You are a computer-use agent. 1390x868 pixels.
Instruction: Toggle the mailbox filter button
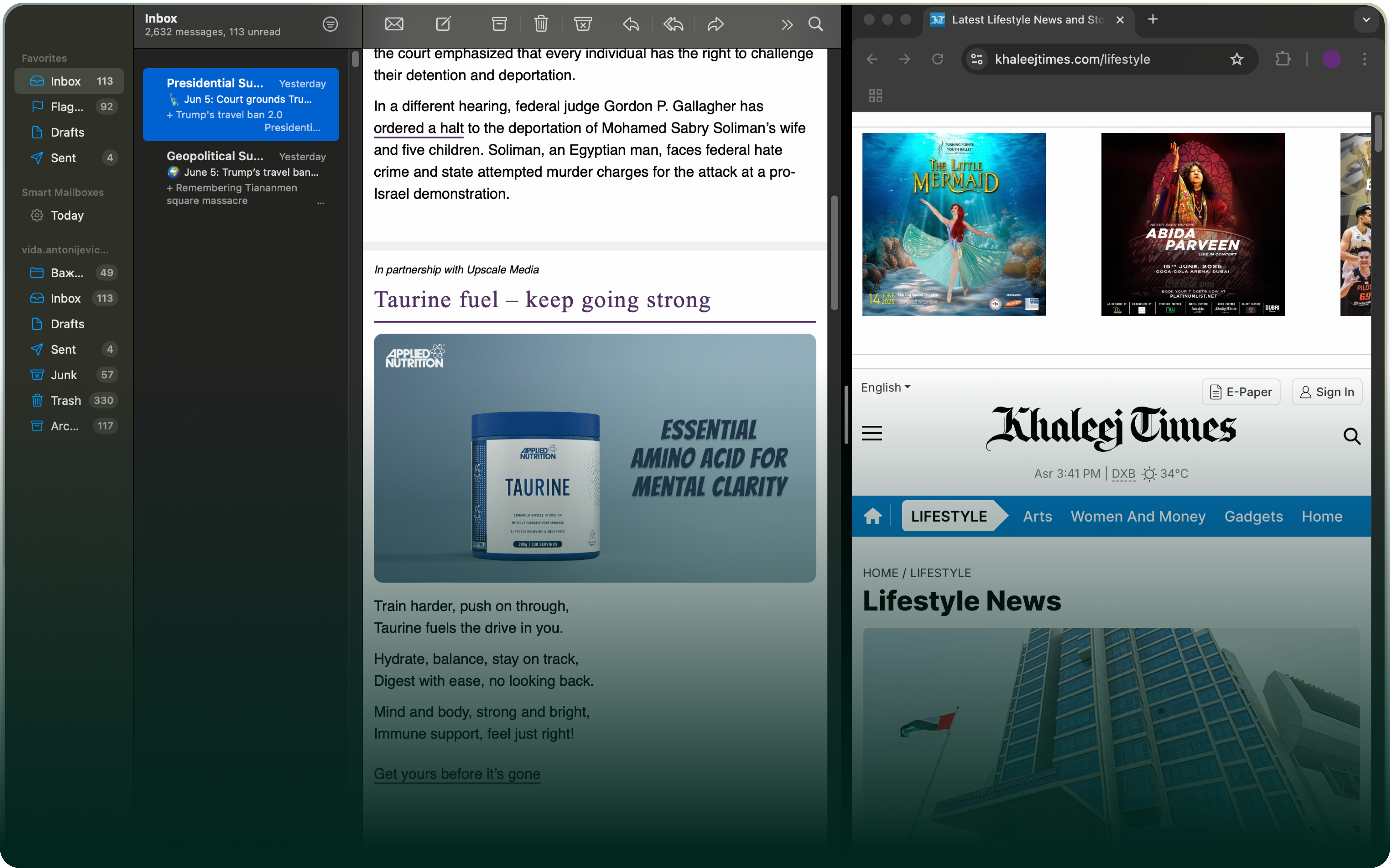(x=330, y=24)
